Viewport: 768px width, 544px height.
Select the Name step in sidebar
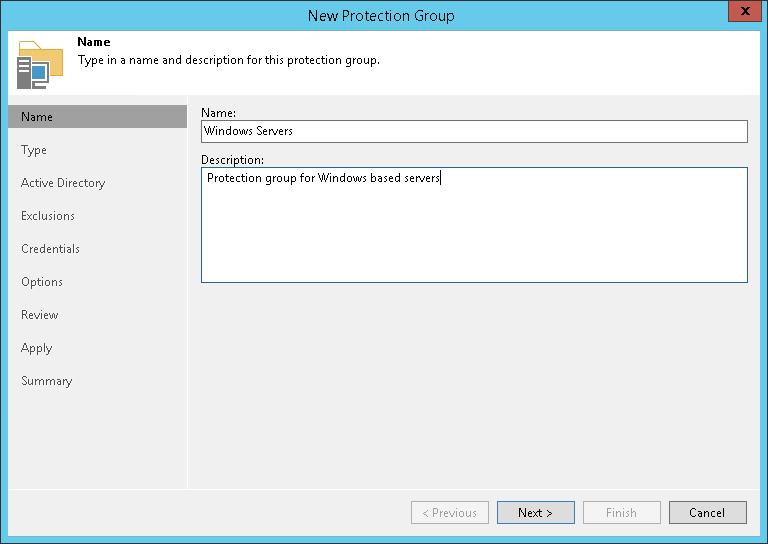pos(37,117)
